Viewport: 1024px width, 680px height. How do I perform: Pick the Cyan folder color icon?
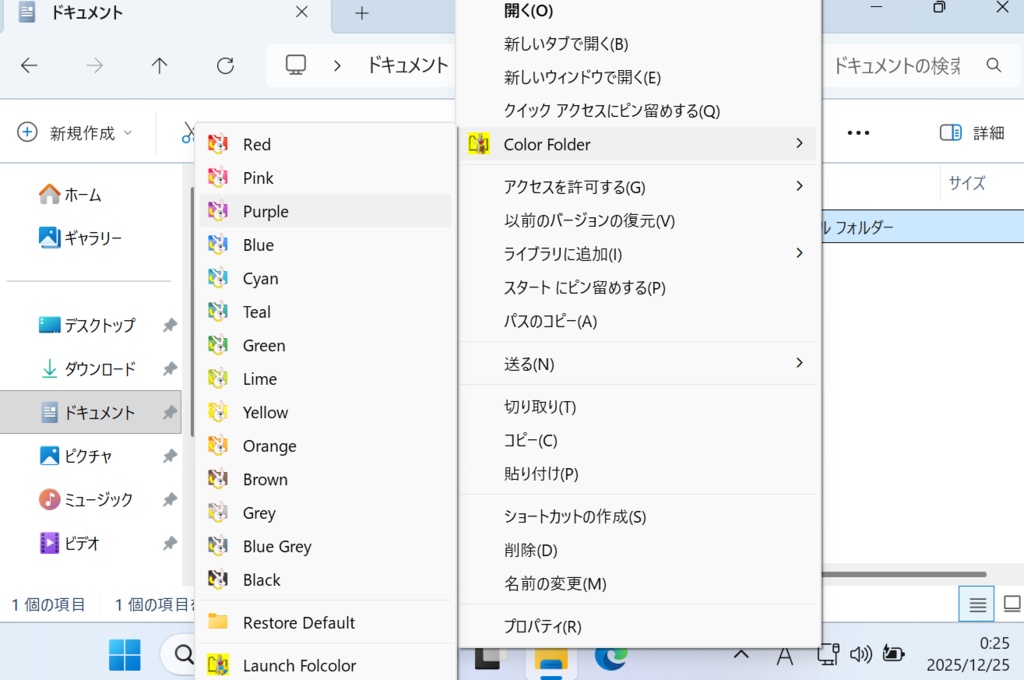tap(217, 278)
